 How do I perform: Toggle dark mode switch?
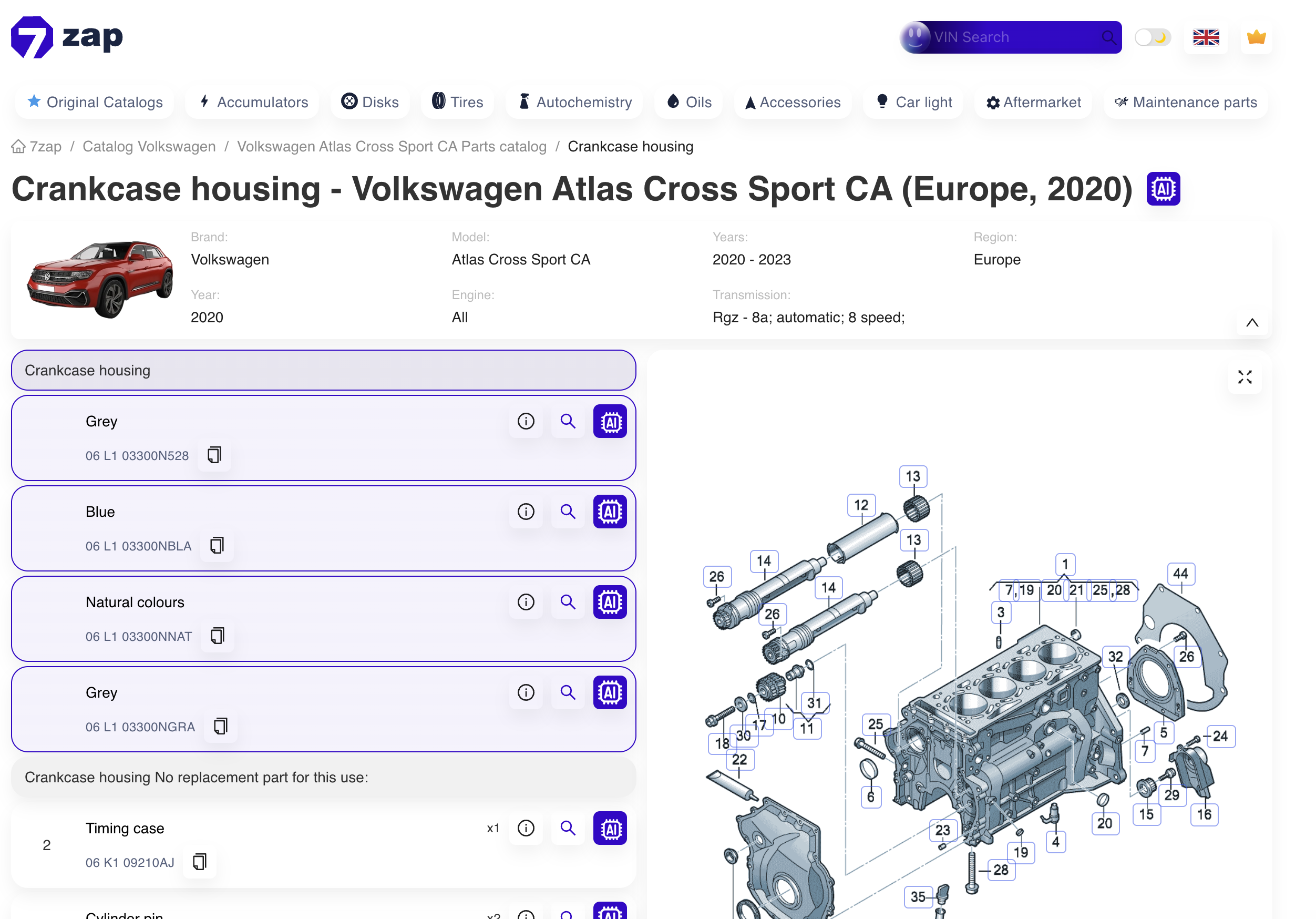coord(1152,37)
